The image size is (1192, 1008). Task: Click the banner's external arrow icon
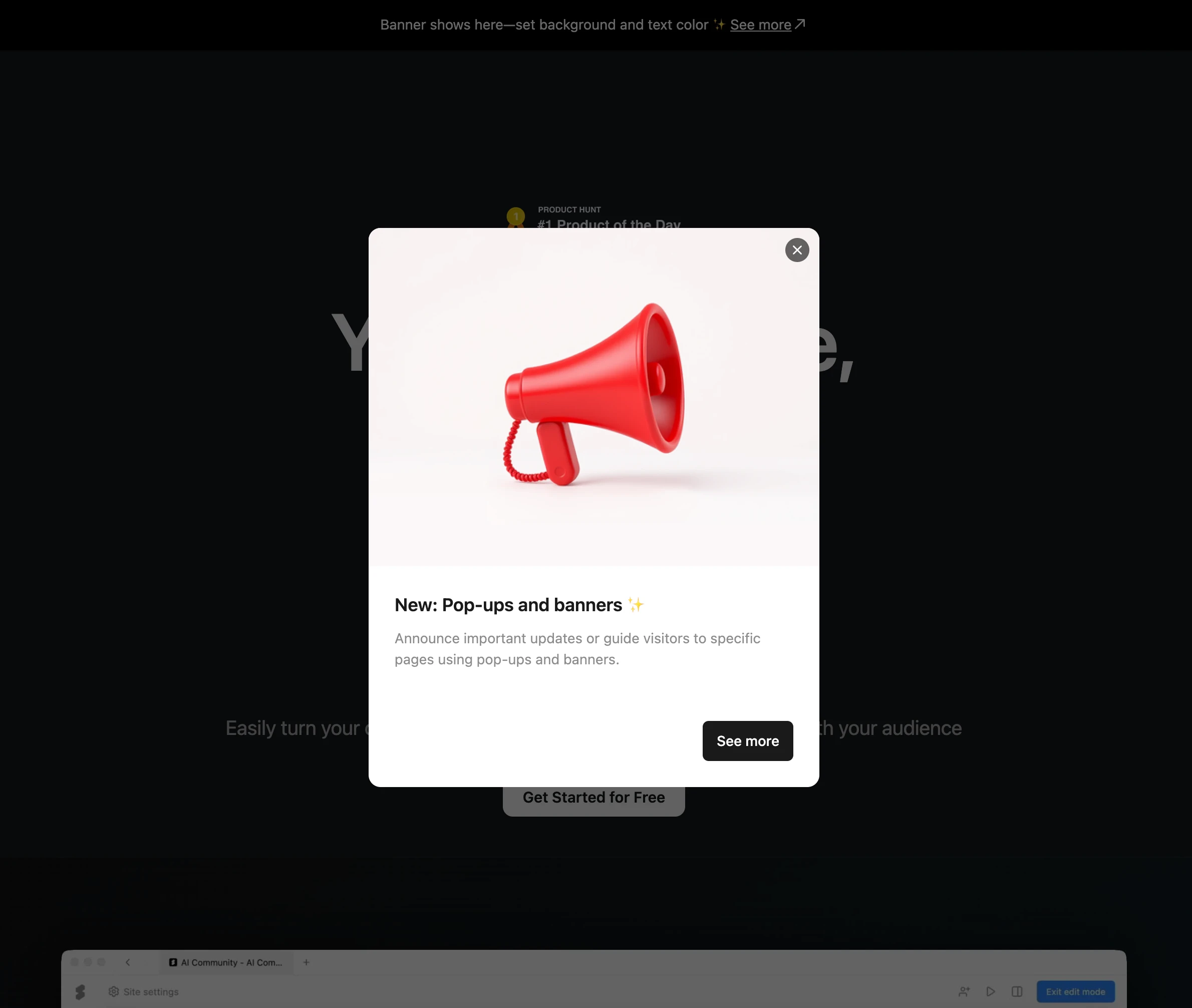[x=800, y=24]
